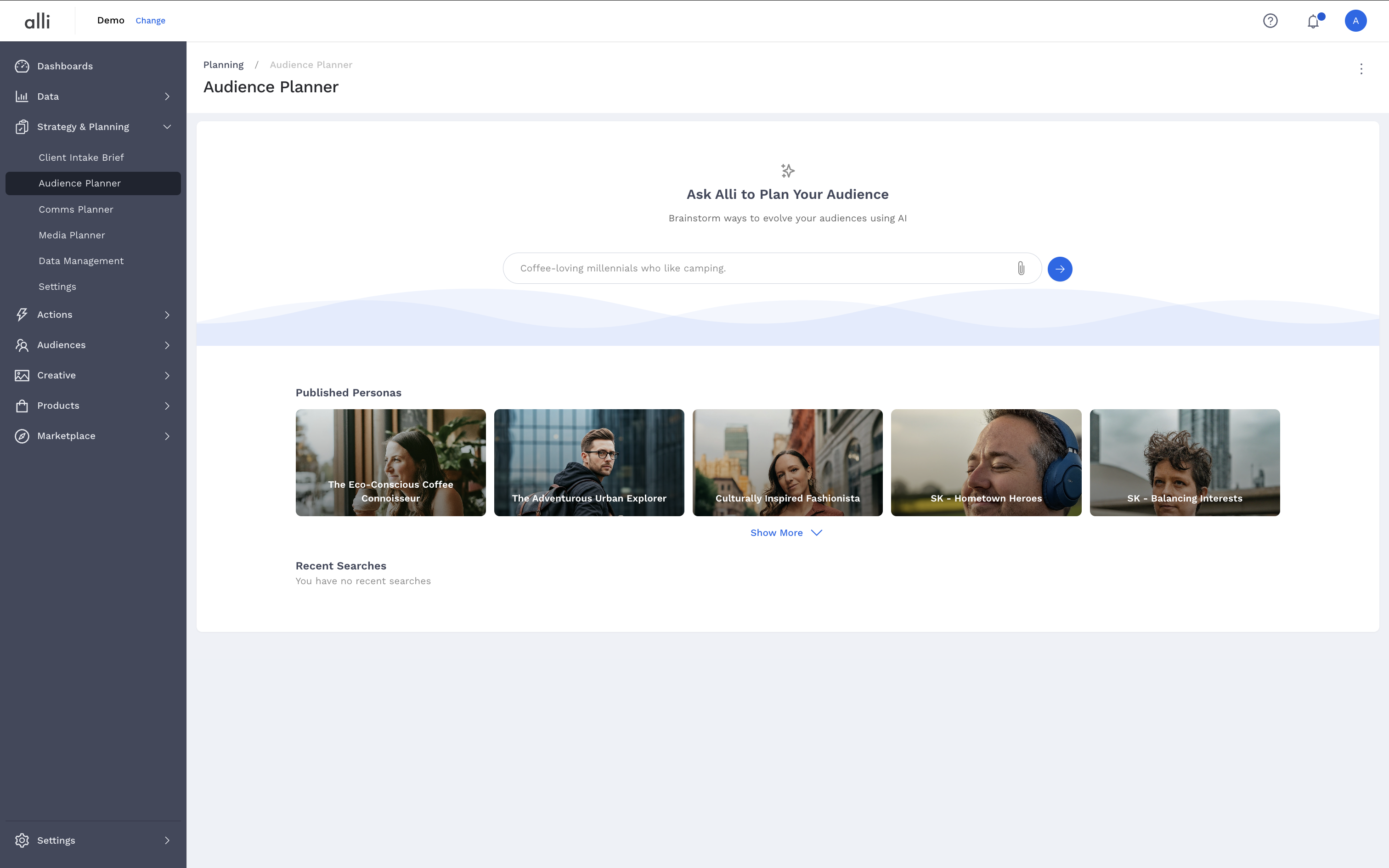Submit the audience query with the arrow button
Image resolution: width=1389 pixels, height=868 pixels.
point(1060,269)
